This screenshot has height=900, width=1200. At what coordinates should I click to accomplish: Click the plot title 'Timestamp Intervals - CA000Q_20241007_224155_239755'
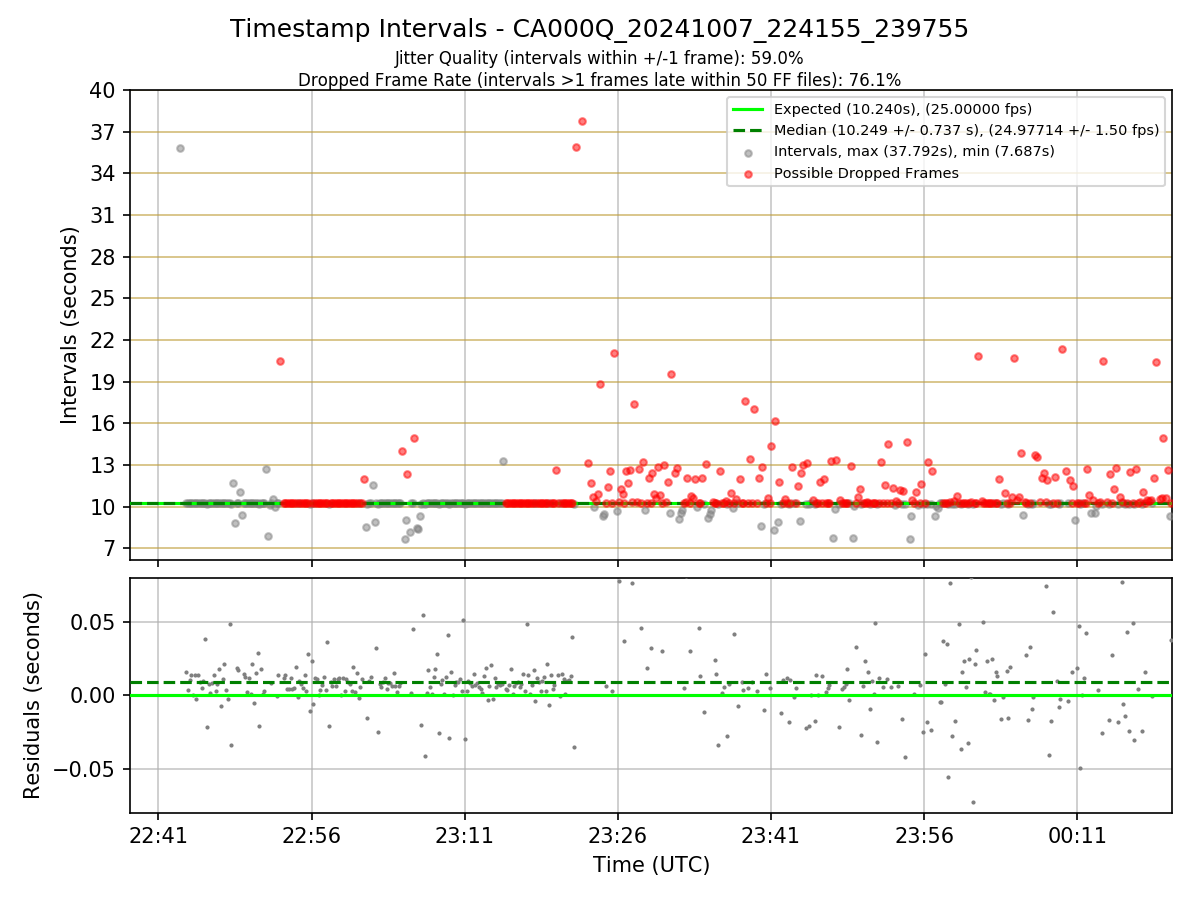point(599,29)
